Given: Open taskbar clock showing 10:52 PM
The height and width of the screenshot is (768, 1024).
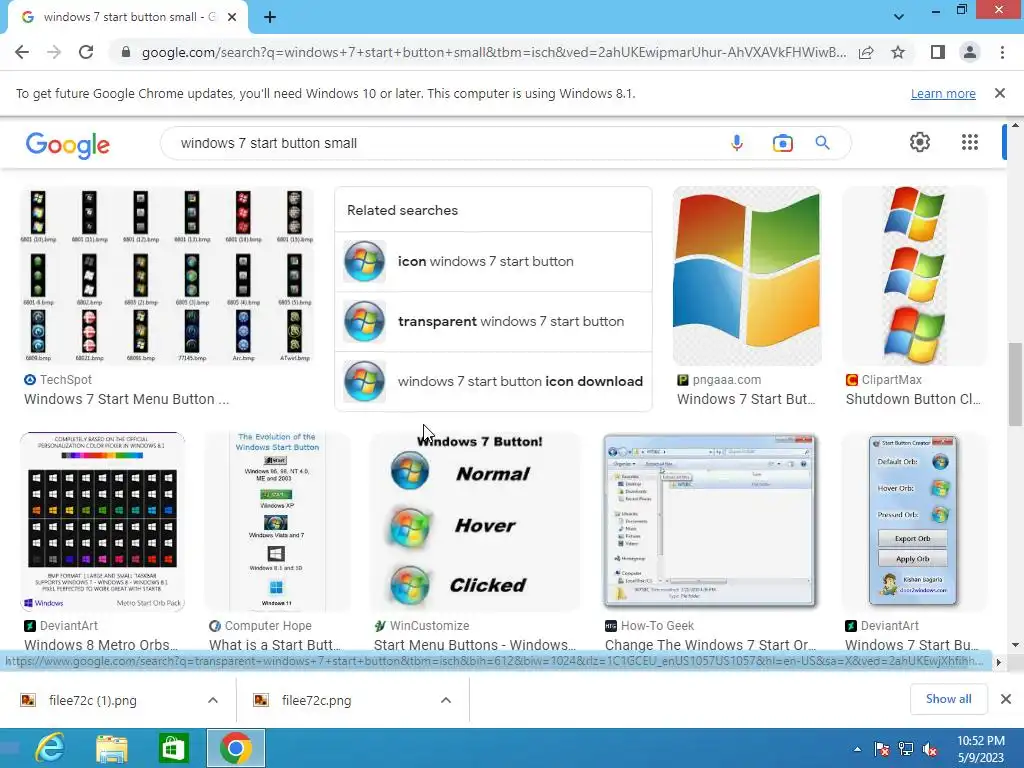Looking at the screenshot, I should (980, 749).
